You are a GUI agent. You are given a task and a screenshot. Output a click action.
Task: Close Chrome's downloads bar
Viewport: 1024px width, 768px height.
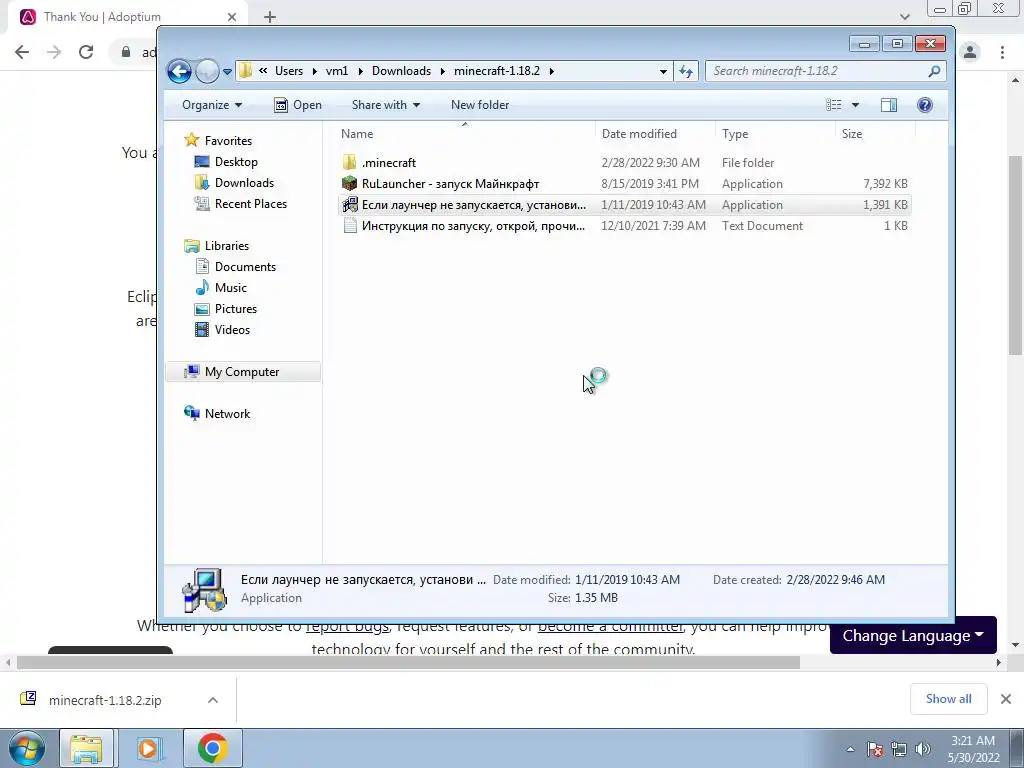(1006, 699)
